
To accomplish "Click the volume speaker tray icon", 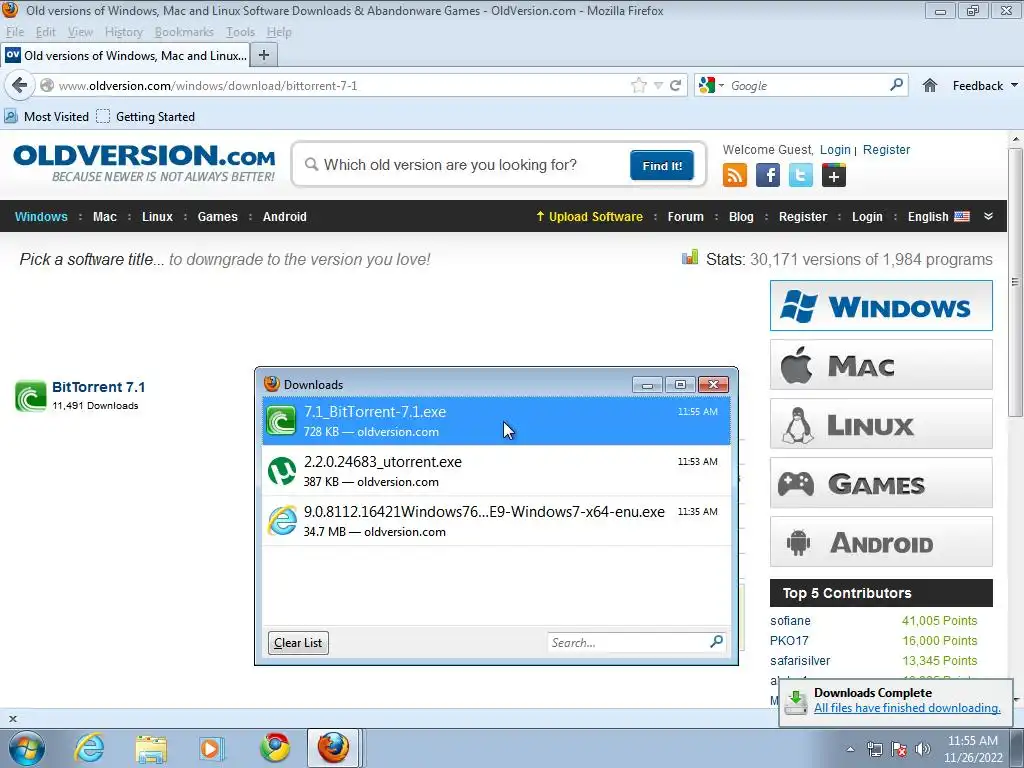I will pos(923,749).
